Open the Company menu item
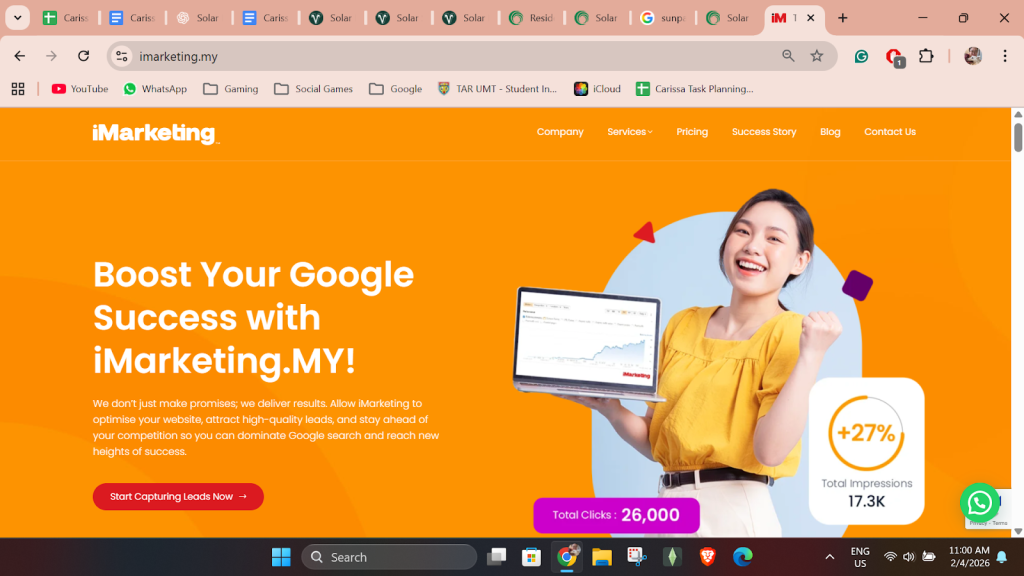1024x576 pixels. click(x=560, y=132)
